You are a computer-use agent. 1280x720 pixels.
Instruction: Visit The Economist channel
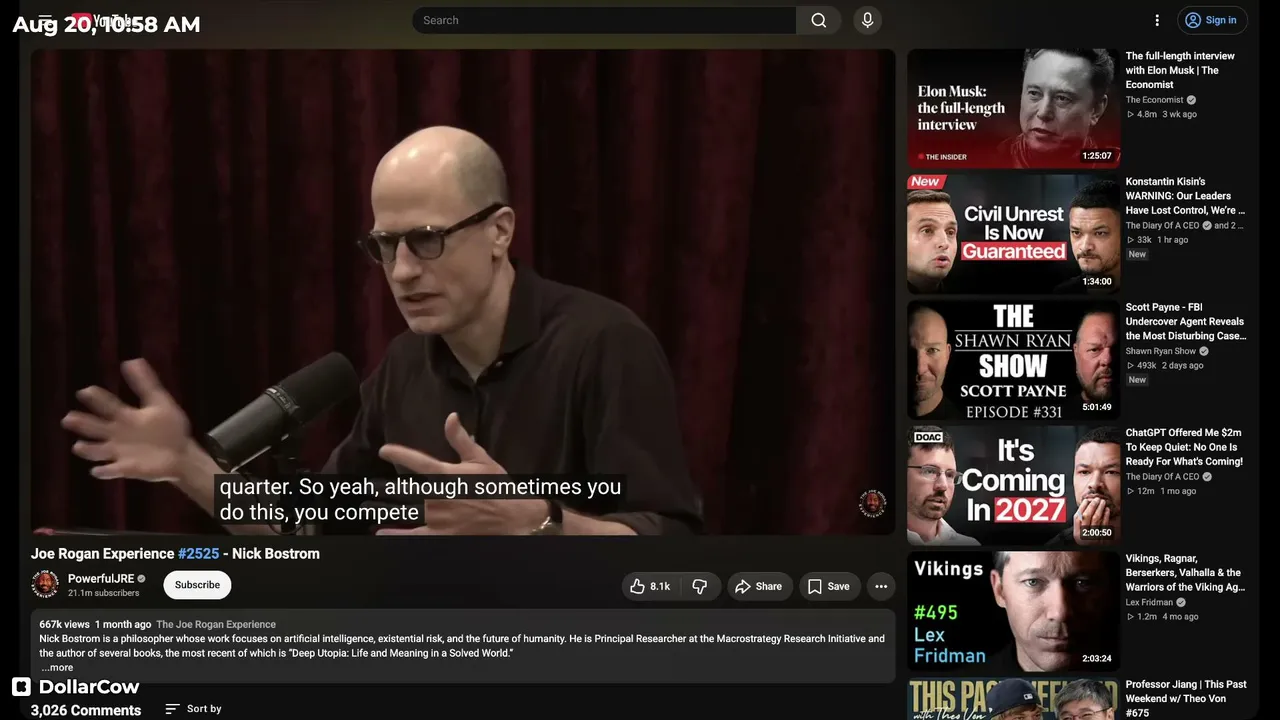click(x=1154, y=100)
